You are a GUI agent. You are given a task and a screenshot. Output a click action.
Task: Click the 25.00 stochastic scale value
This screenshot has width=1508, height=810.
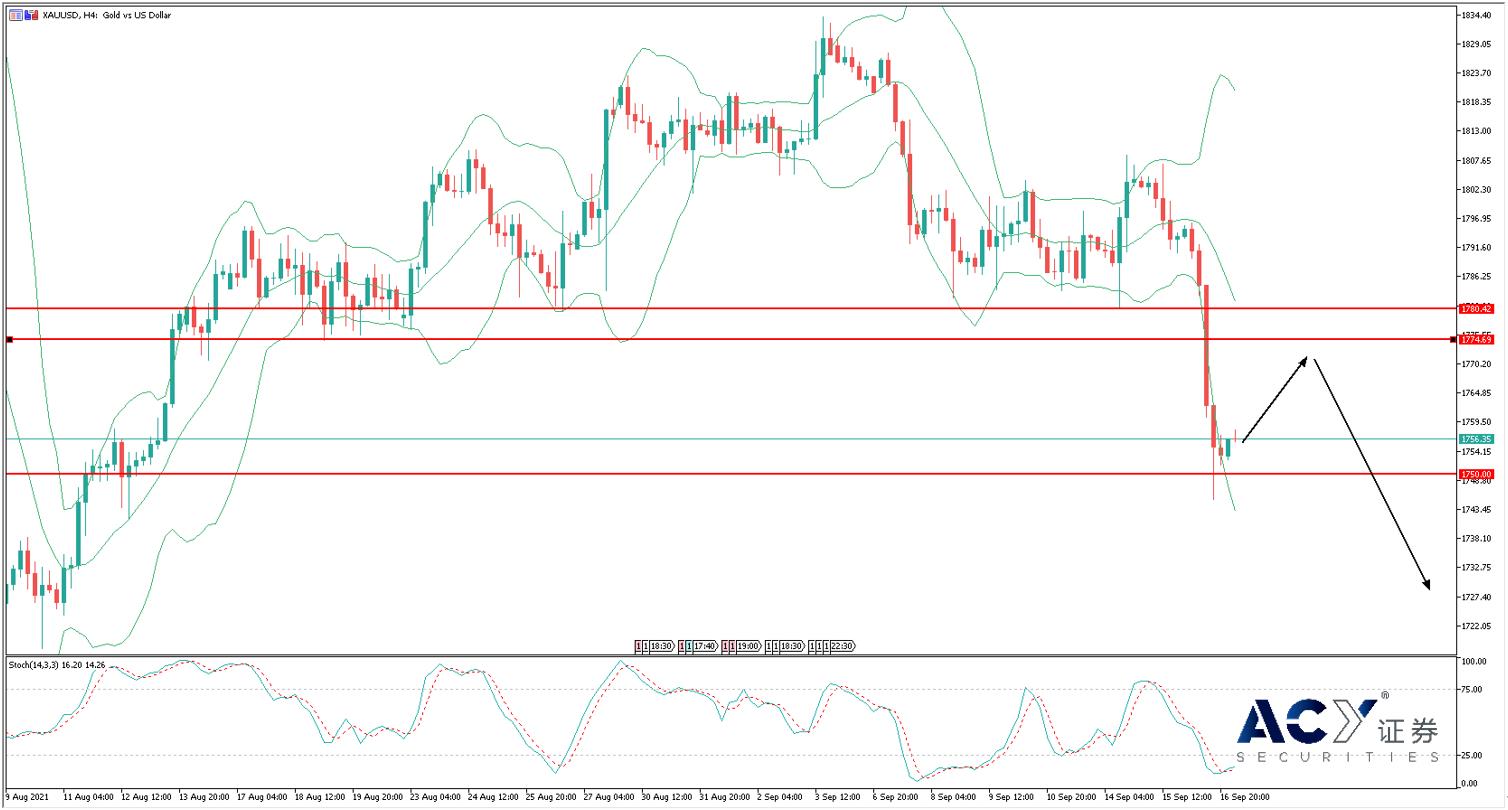pyautogui.click(x=1472, y=754)
